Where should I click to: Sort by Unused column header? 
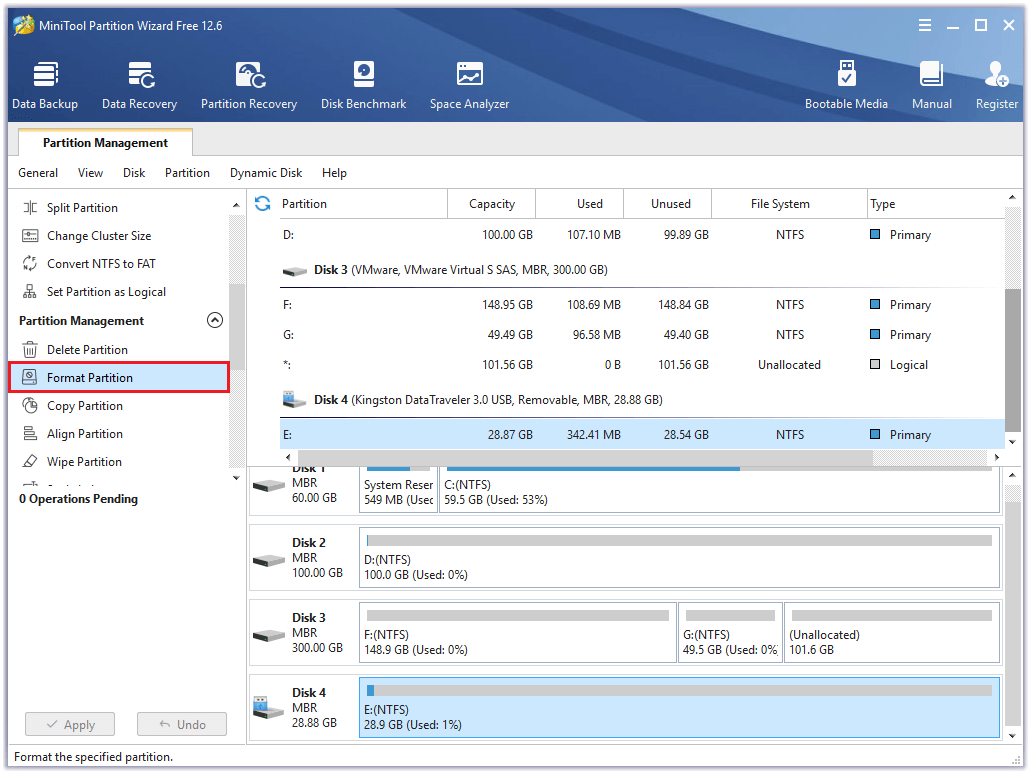tap(667, 204)
